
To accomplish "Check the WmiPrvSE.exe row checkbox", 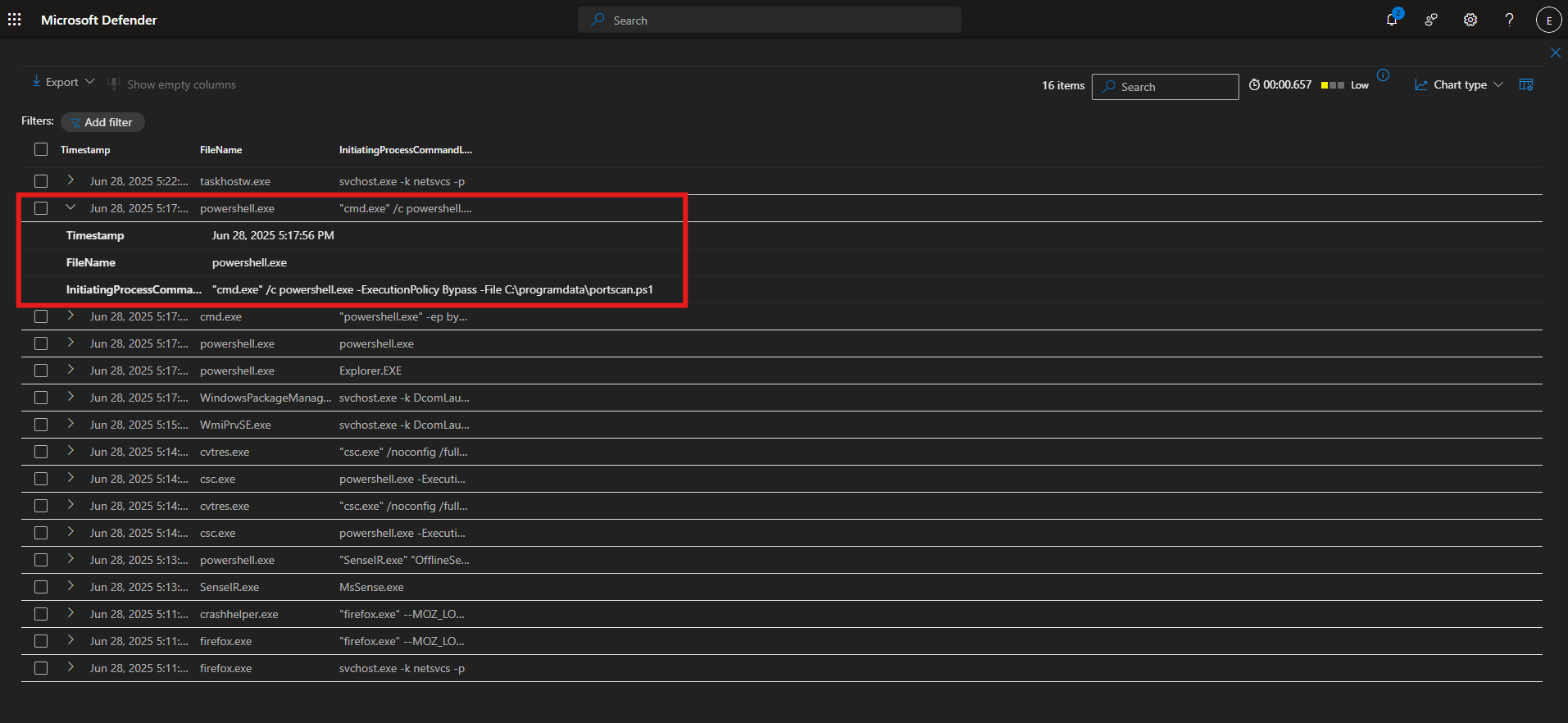I will [41, 425].
